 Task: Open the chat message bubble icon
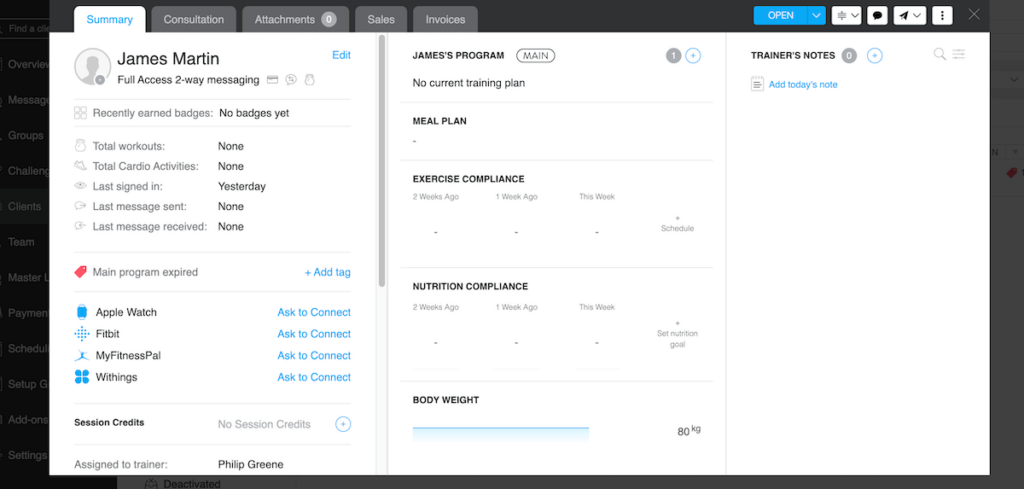click(877, 16)
